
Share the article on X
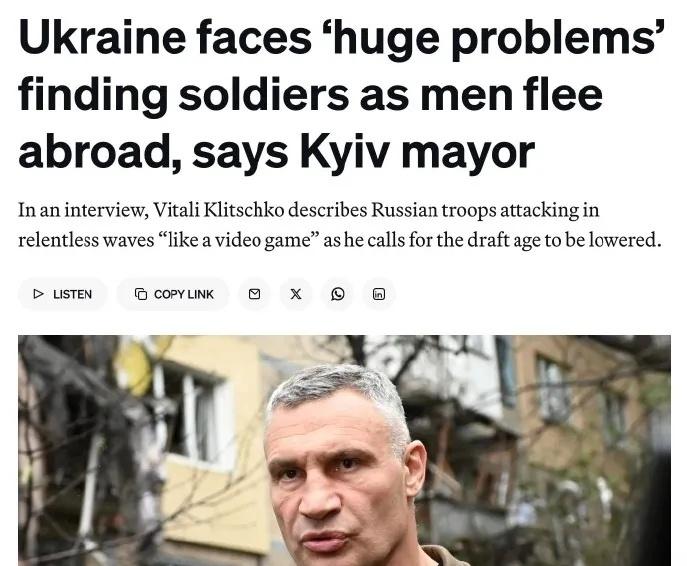(296, 294)
